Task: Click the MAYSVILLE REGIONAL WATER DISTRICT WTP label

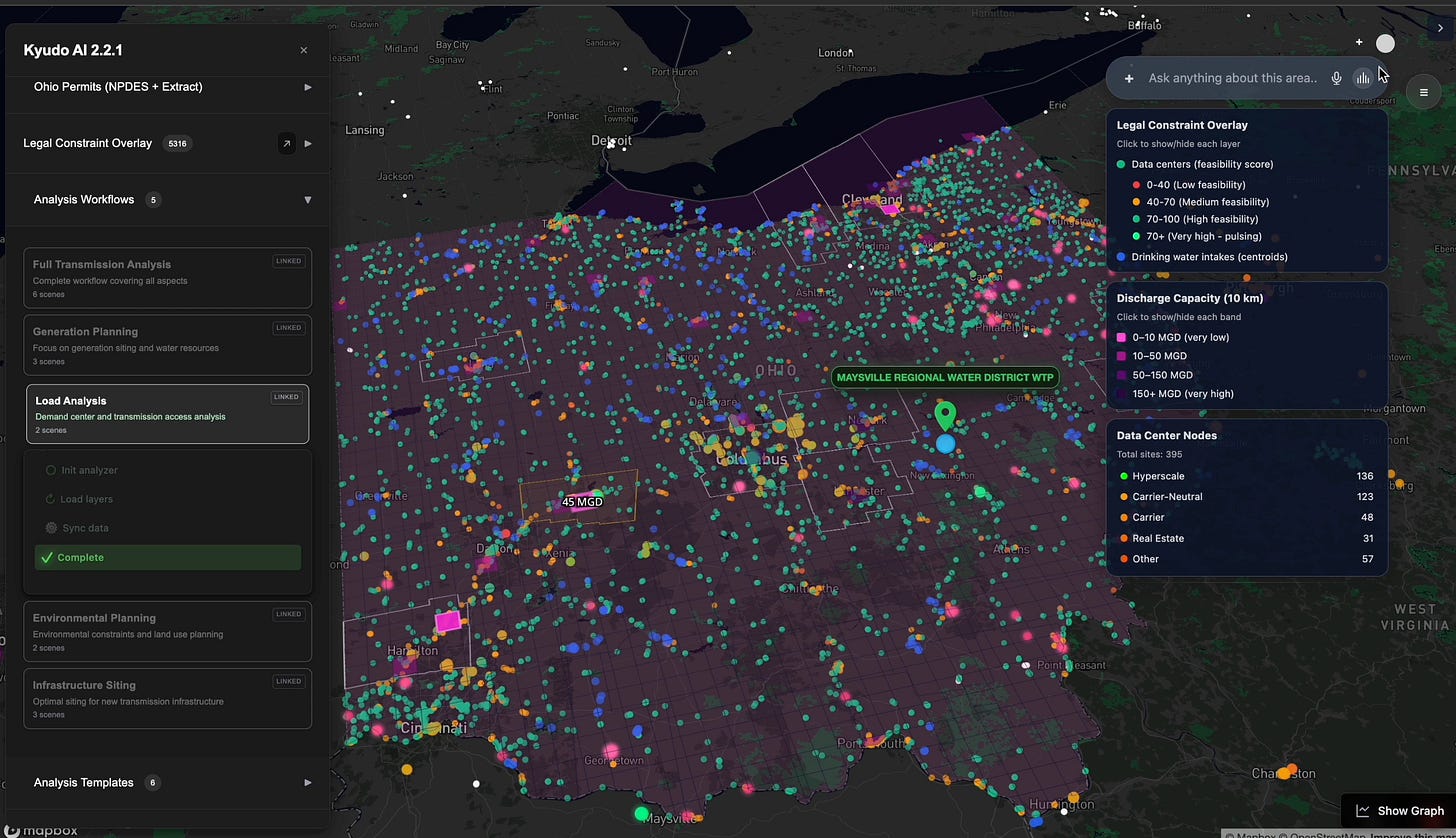Action: tap(945, 378)
